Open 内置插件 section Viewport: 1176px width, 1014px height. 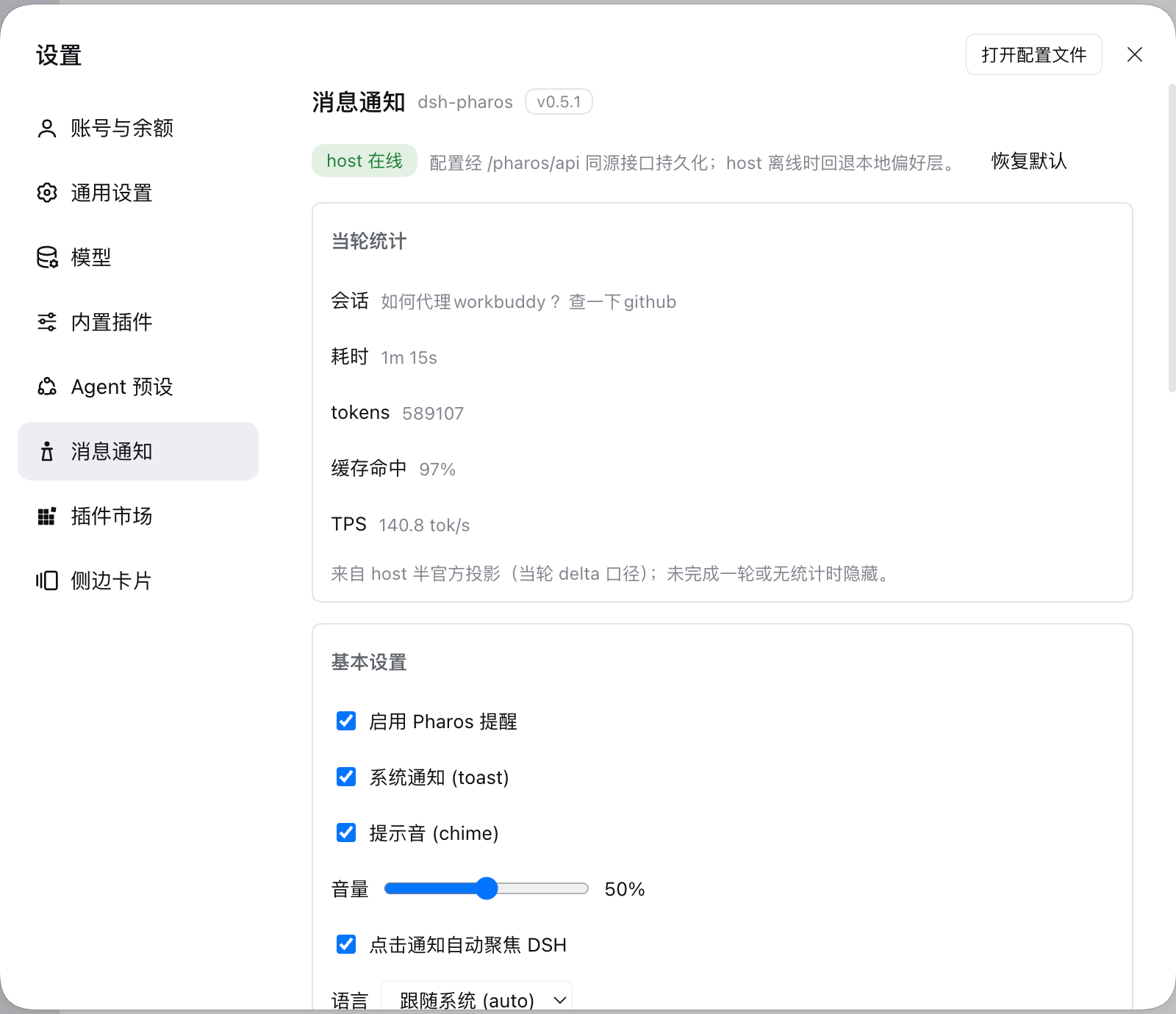click(138, 322)
